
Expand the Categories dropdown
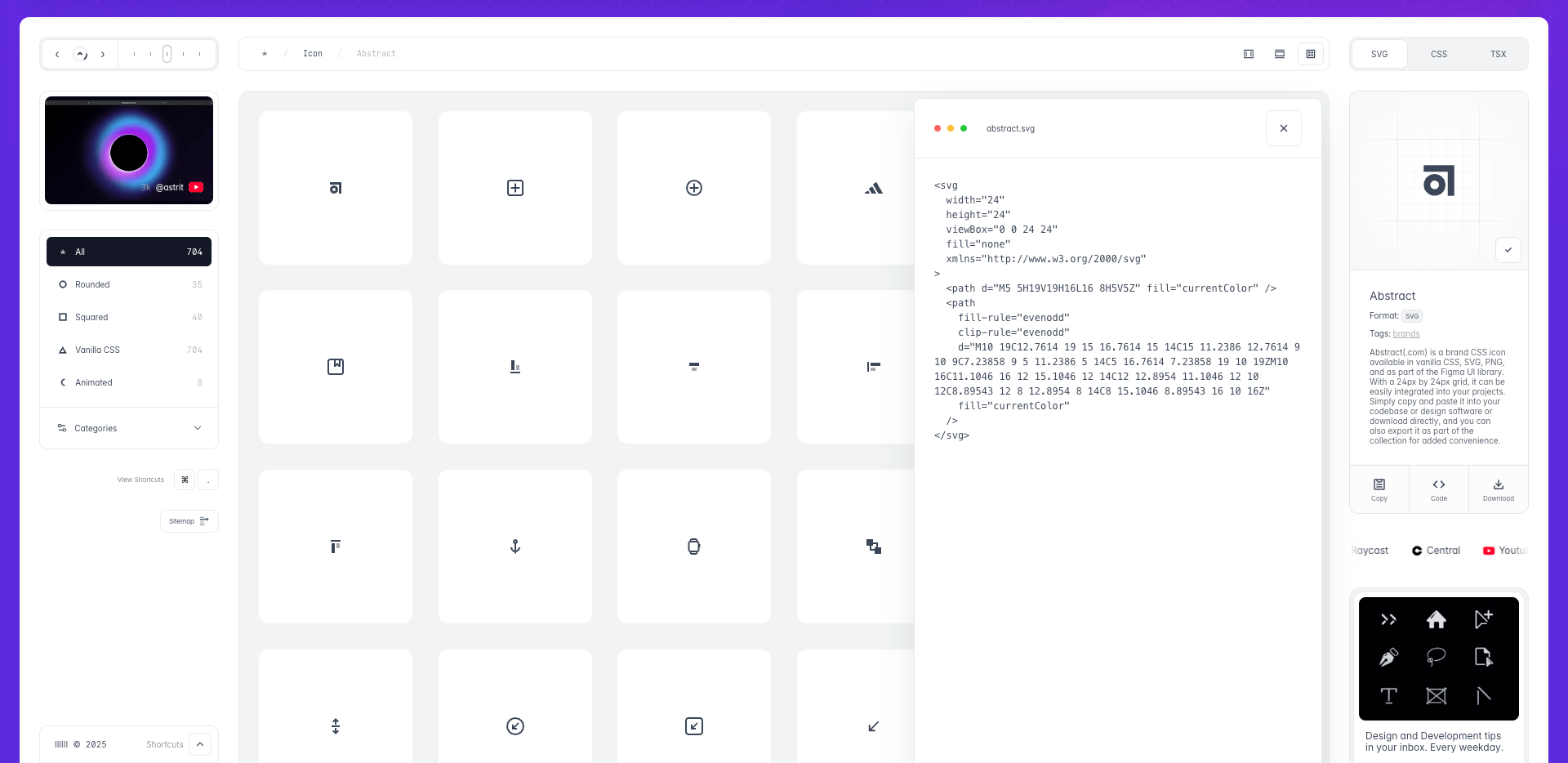pos(129,428)
